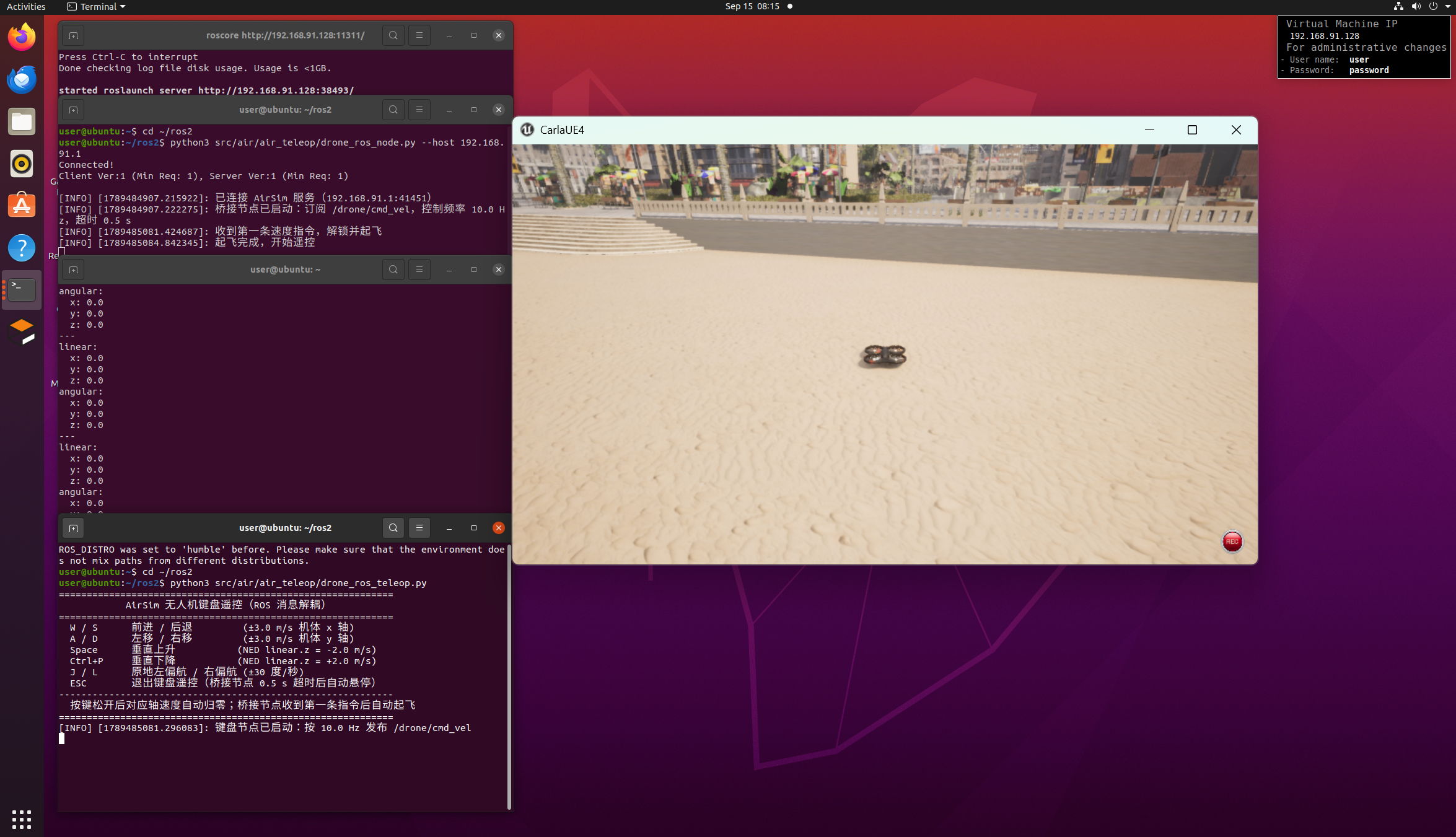1456x837 pixels.
Task: Click the 'Connected!' line in drone_ros_node terminal
Action: [x=86, y=165]
